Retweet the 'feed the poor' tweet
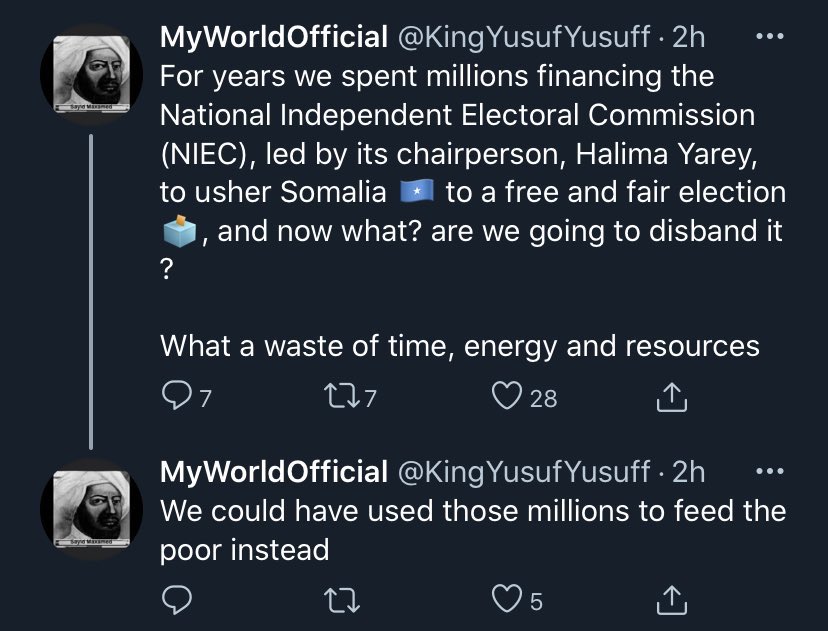 (x=341, y=600)
